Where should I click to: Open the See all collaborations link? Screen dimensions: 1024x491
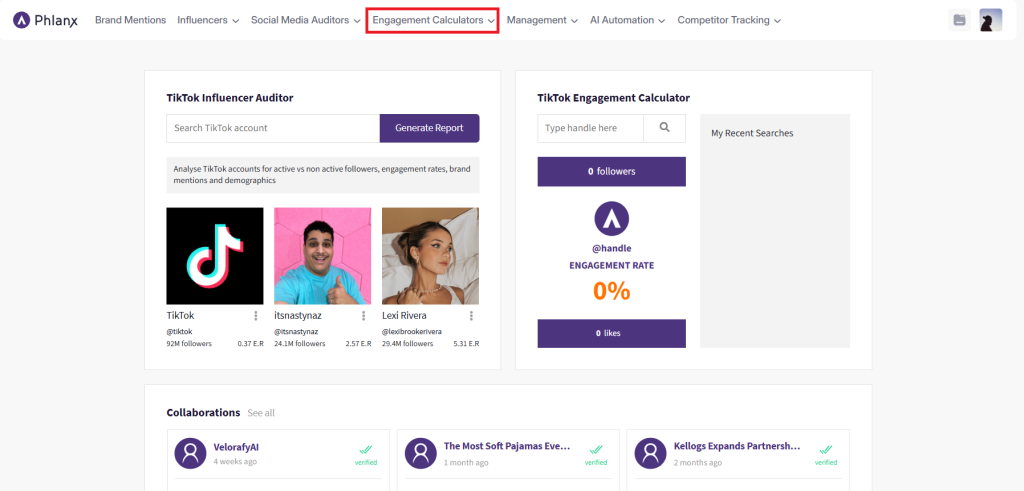click(x=261, y=413)
